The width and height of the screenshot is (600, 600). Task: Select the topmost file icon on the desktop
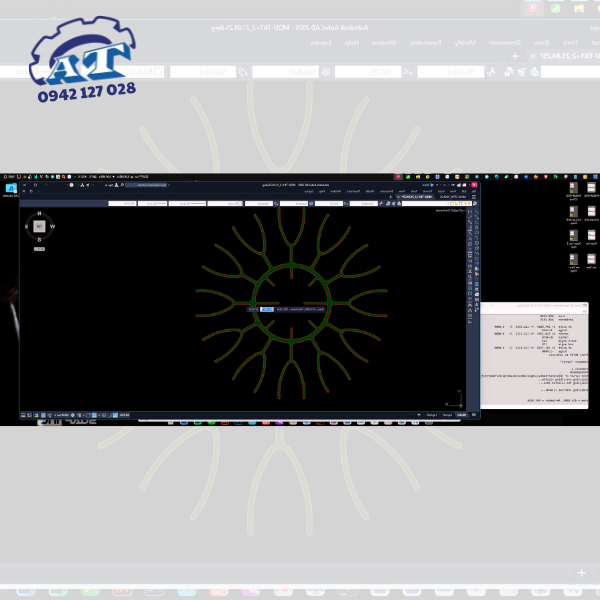click(x=574, y=189)
